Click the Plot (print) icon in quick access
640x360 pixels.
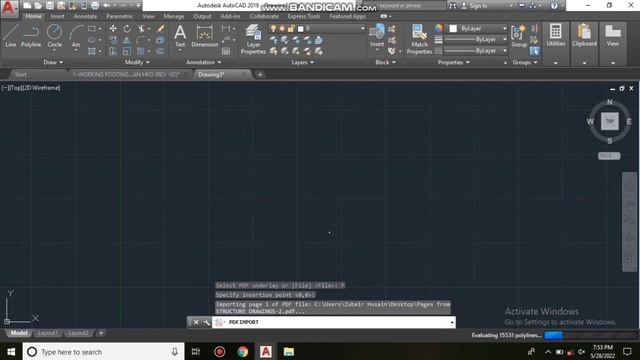pos(95,6)
